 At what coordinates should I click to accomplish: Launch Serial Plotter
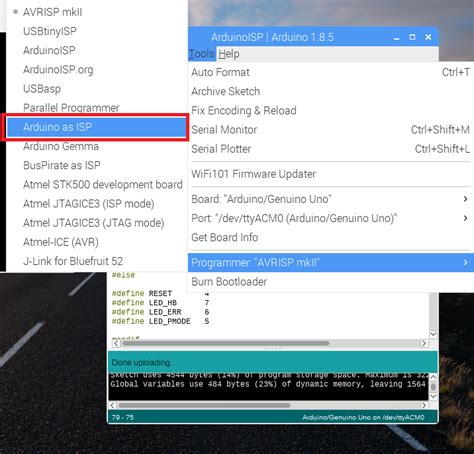(x=331, y=149)
